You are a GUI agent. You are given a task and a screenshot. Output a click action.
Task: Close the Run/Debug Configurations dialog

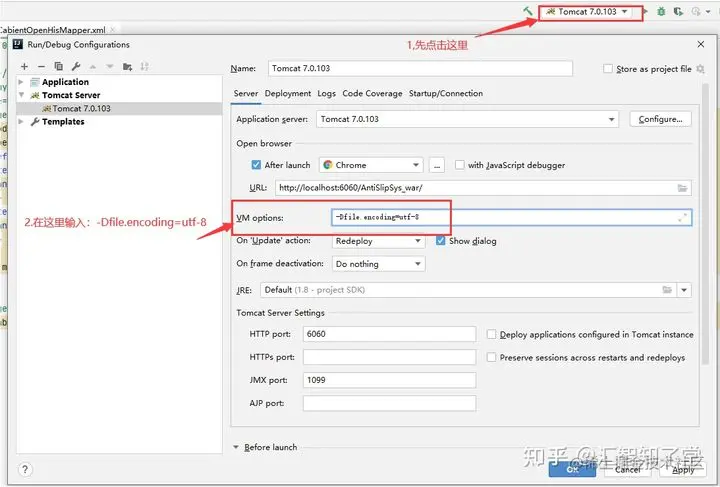tap(701, 44)
